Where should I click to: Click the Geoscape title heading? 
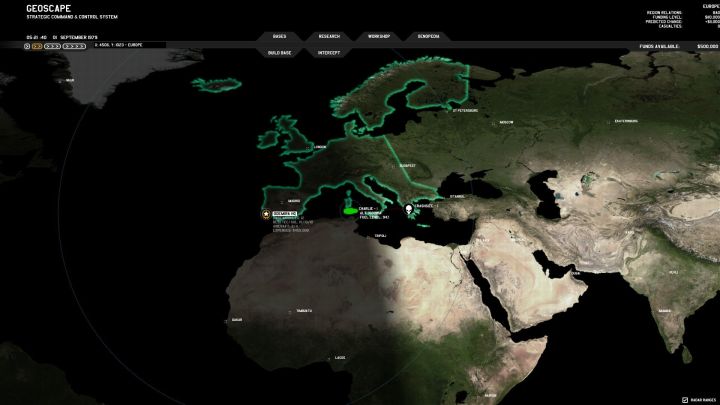[49, 9]
